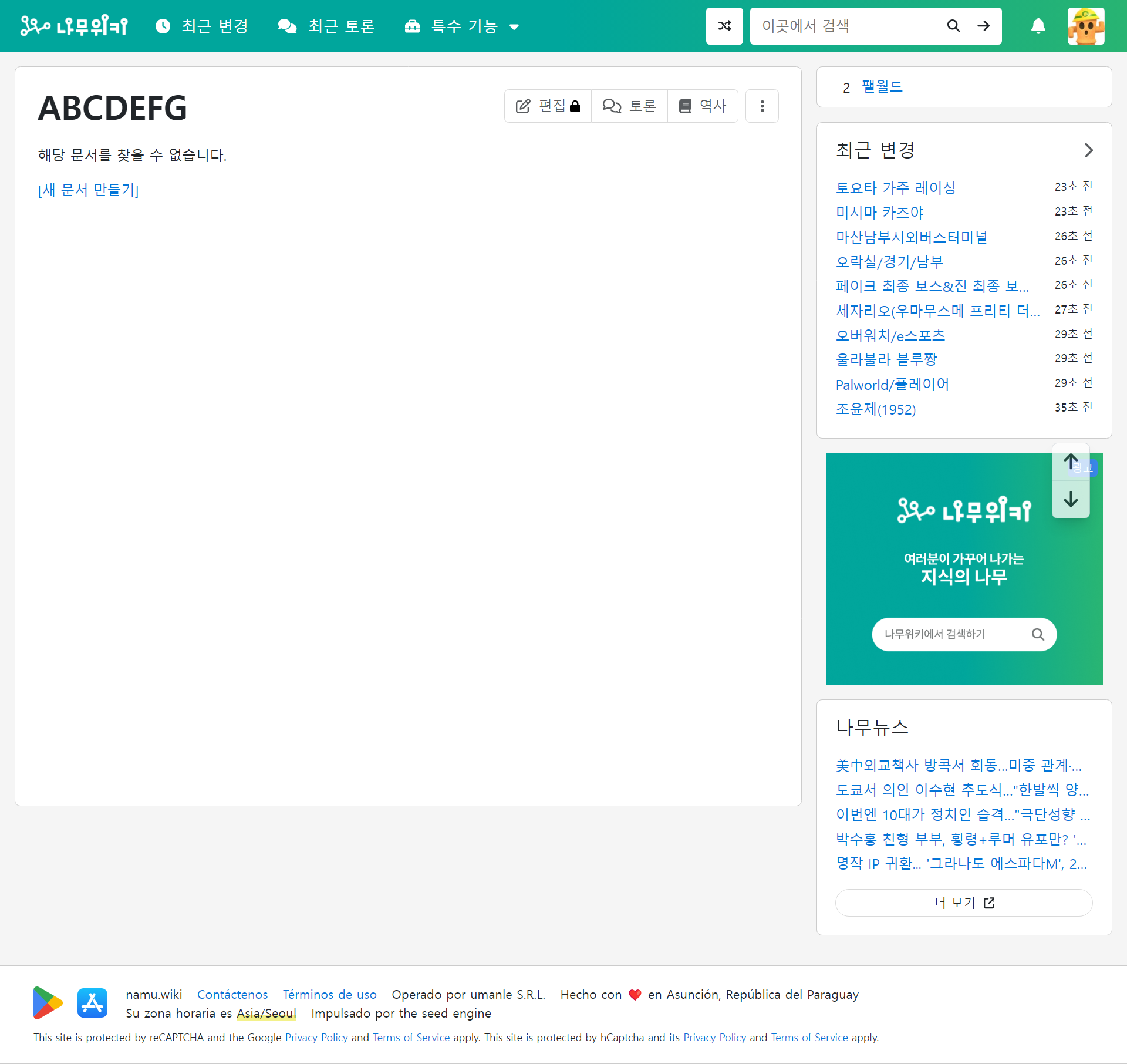Open a random article with the shuffle icon
1127x1064 pixels.
click(x=724, y=26)
